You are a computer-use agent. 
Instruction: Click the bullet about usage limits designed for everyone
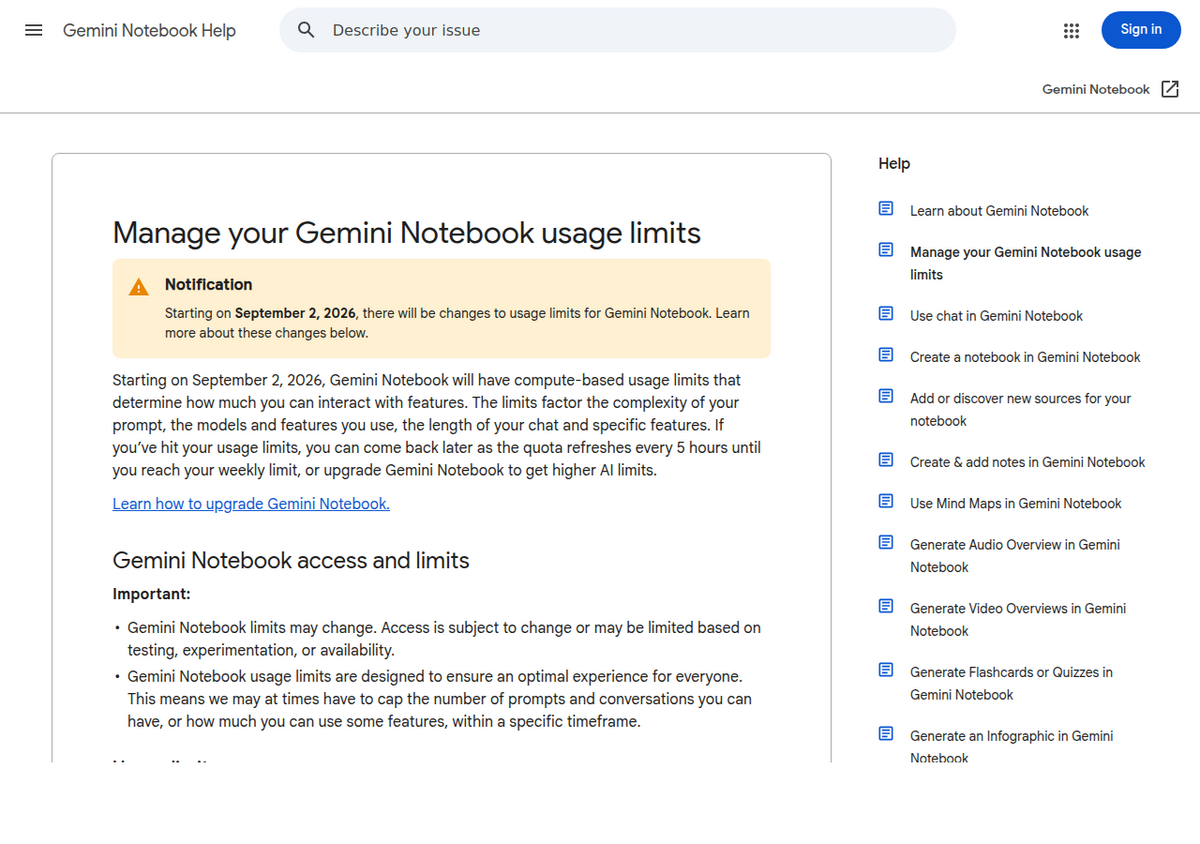tap(440, 698)
